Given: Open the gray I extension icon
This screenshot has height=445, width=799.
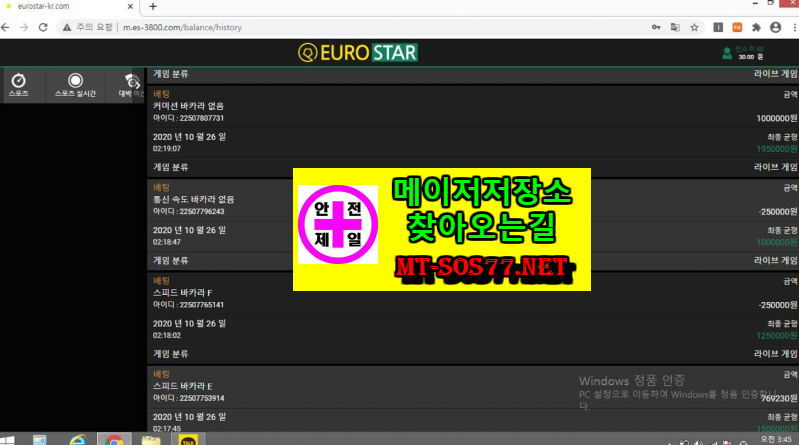Looking at the screenshot, I should pyautogui.click(x=718, y=28).
